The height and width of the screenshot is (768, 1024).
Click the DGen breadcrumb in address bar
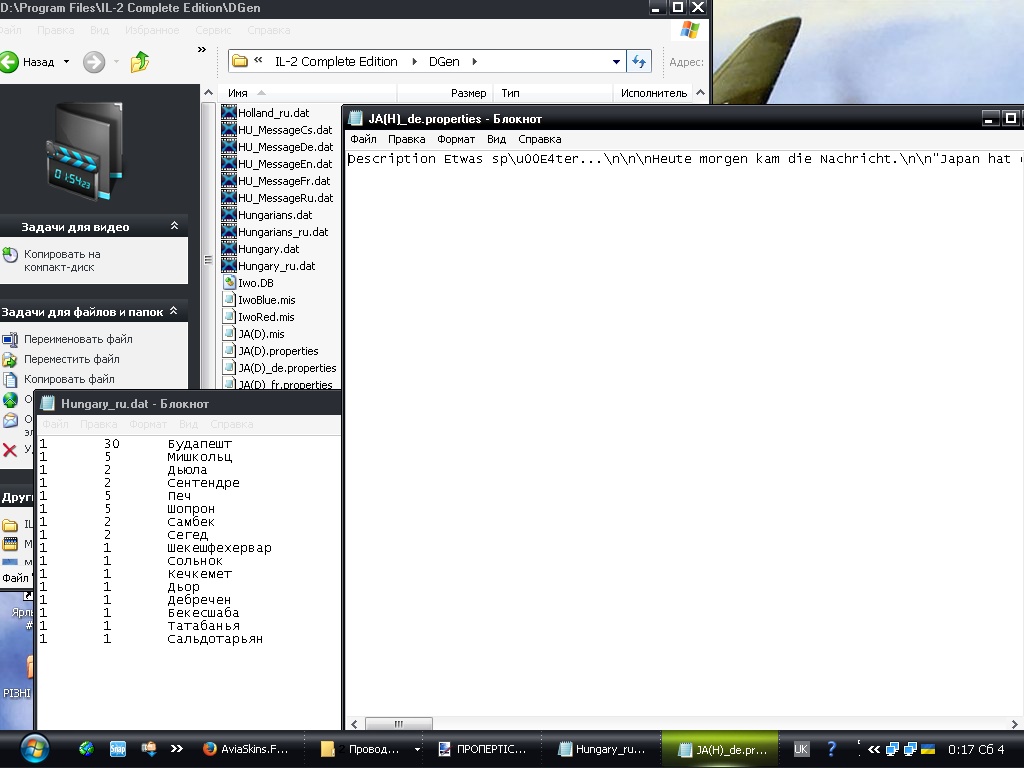444,61
